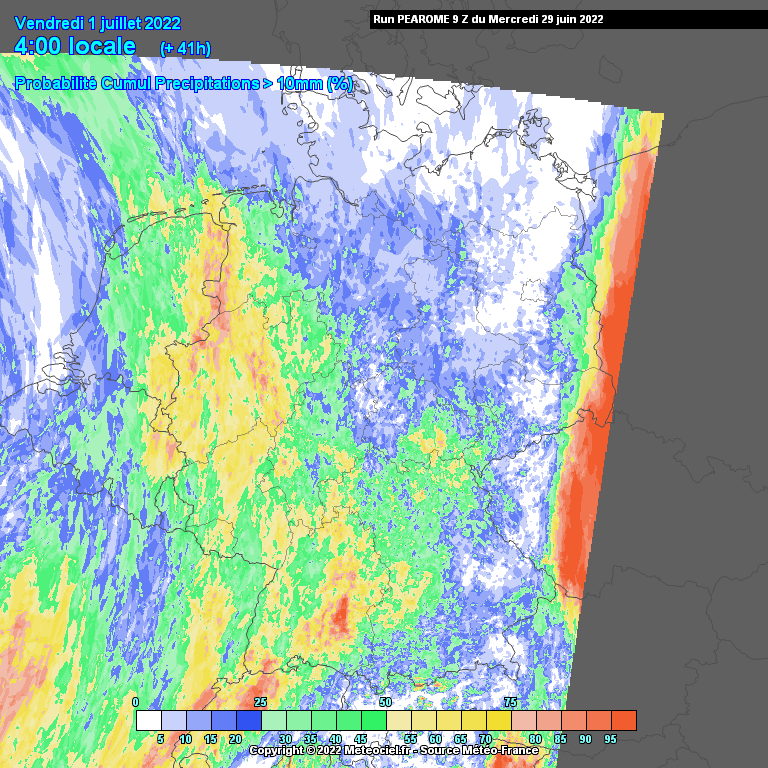The image size is (768, 768).
Task: Click the legend label "50"
Action: point(385,703)
